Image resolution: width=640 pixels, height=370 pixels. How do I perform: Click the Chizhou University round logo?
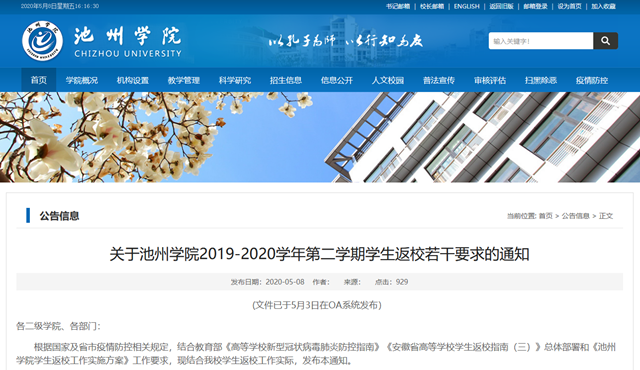tap(42, 41)
